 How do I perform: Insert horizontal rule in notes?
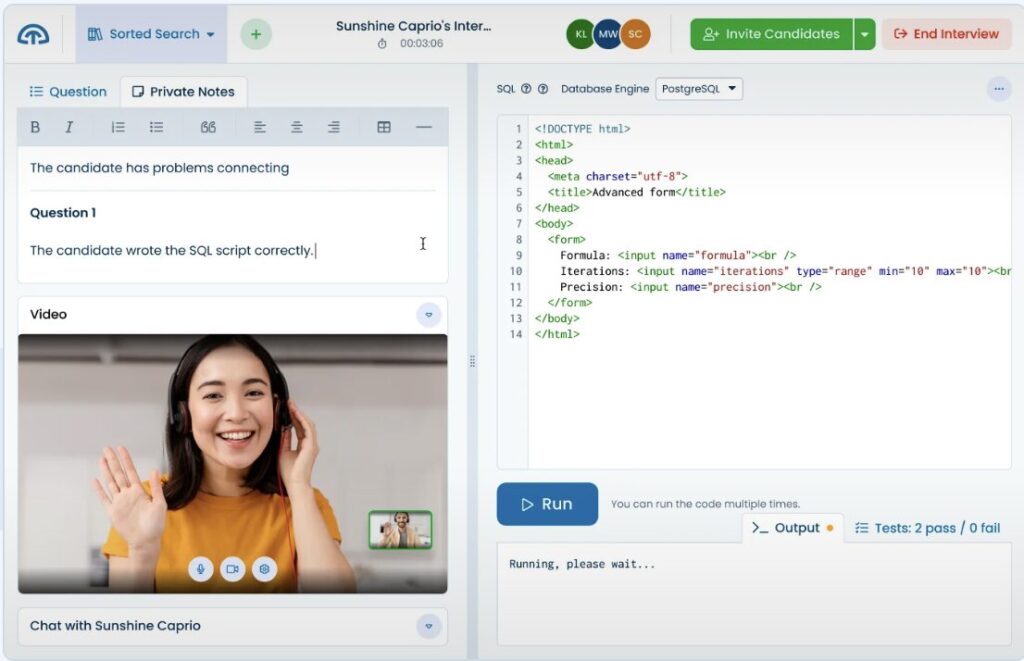[424, 127]
